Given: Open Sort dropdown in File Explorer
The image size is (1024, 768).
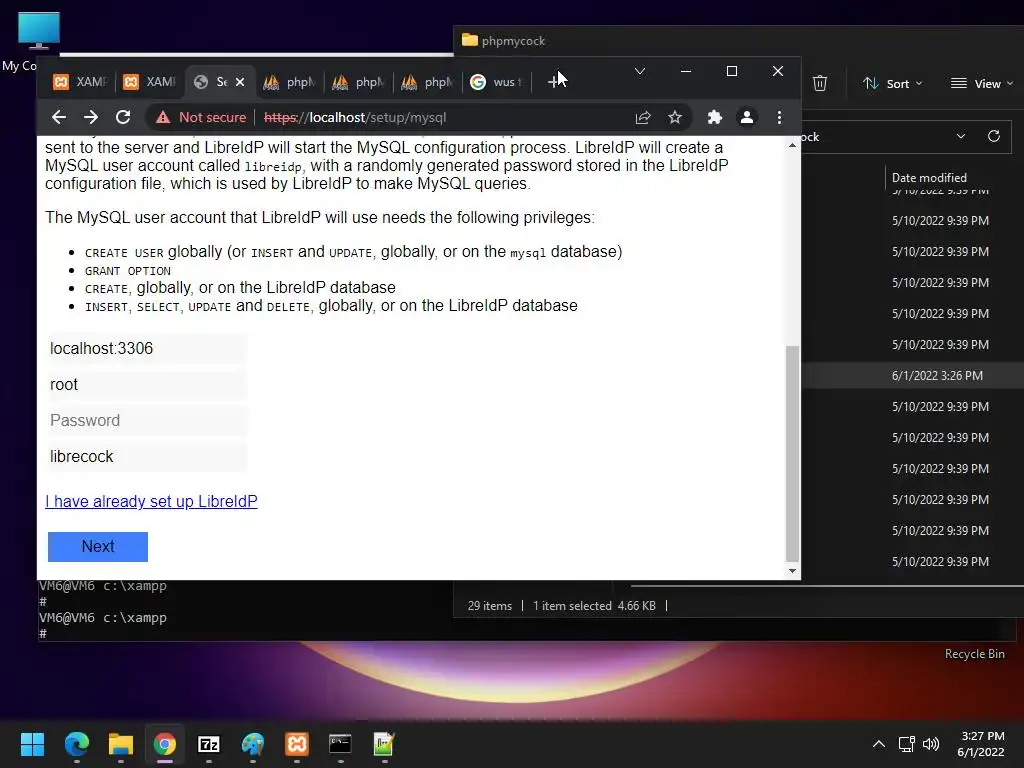Looking at the screenshot, I should tap(892, 84).
